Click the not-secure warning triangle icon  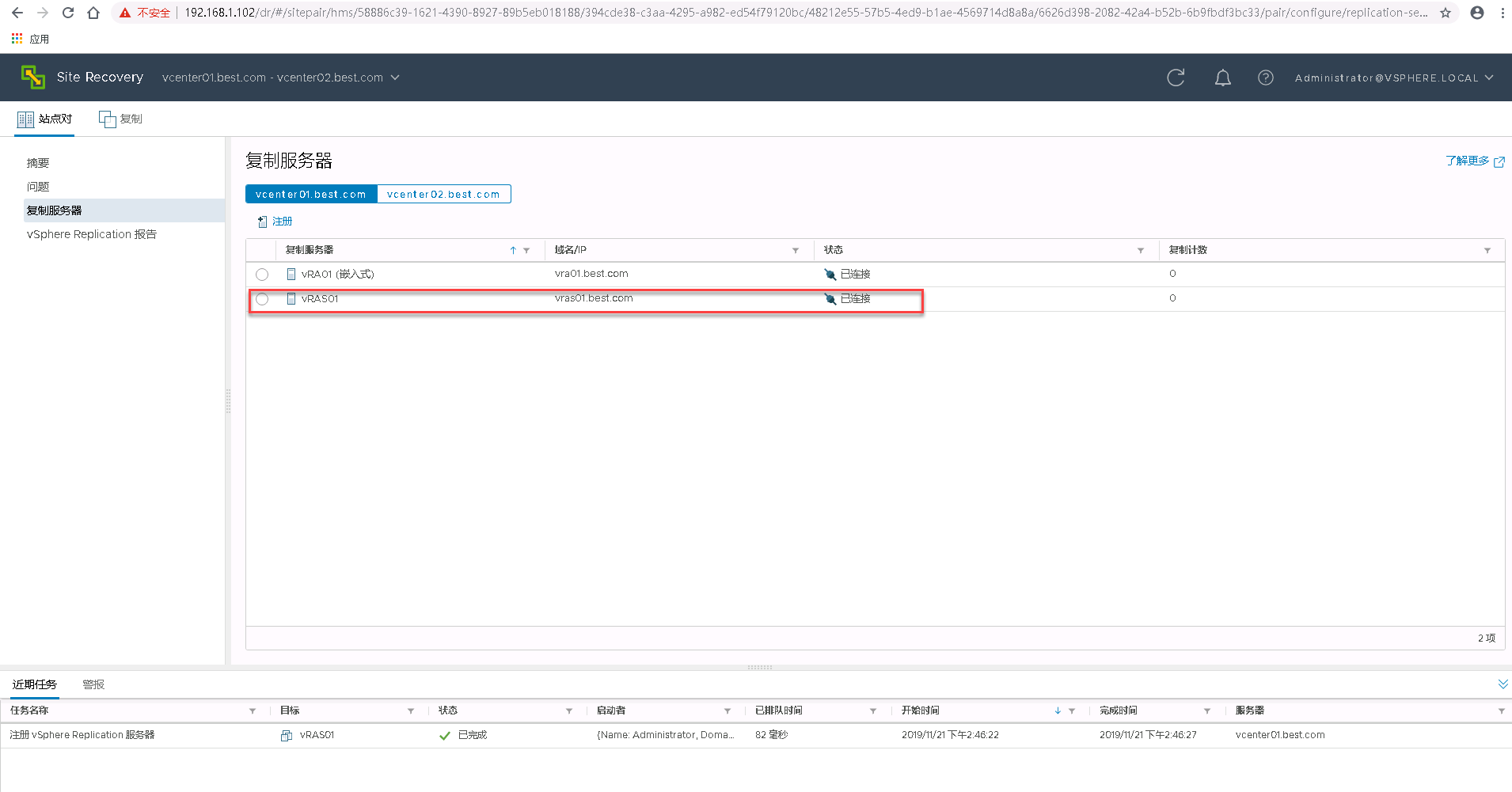click(125, 13)
